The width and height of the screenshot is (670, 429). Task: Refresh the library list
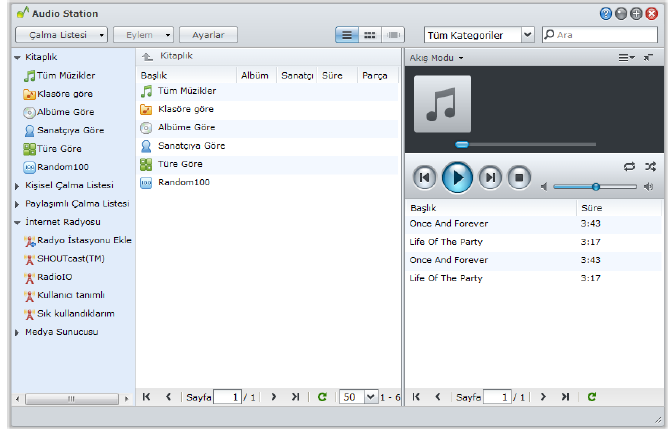tap(322, 397)
